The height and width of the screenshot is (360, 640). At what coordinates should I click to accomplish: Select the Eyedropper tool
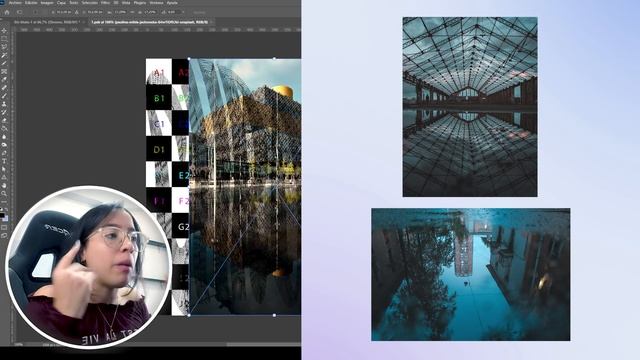(x=4, y=80)
